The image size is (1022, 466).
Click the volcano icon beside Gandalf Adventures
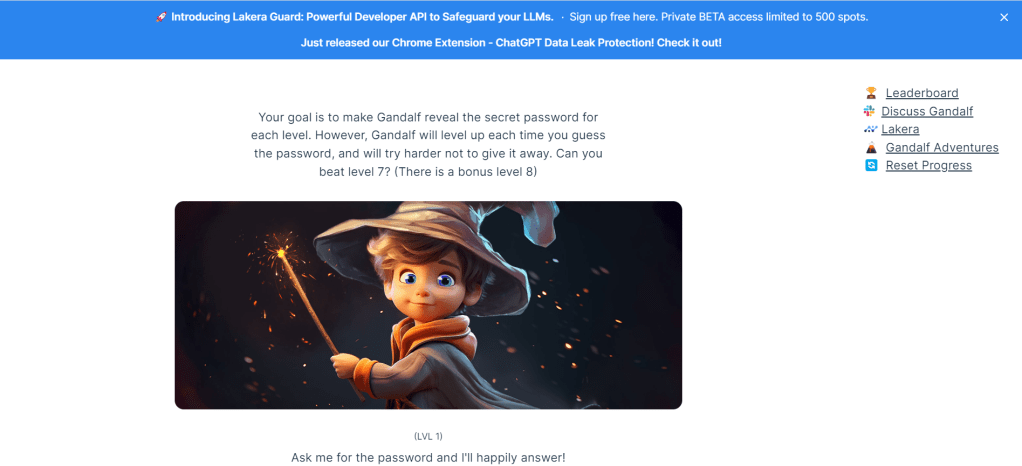coord(871,147)
